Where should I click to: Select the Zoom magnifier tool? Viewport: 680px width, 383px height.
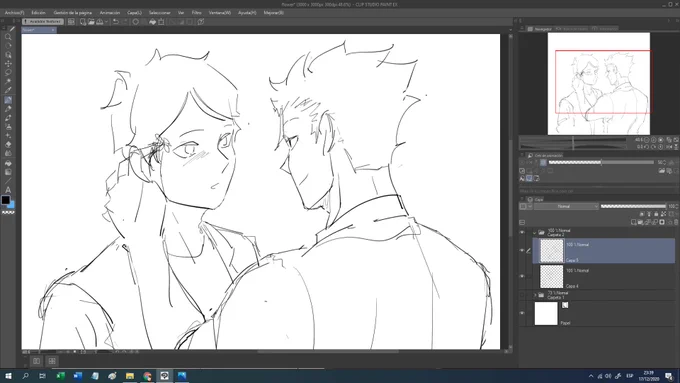click(8, 37)
